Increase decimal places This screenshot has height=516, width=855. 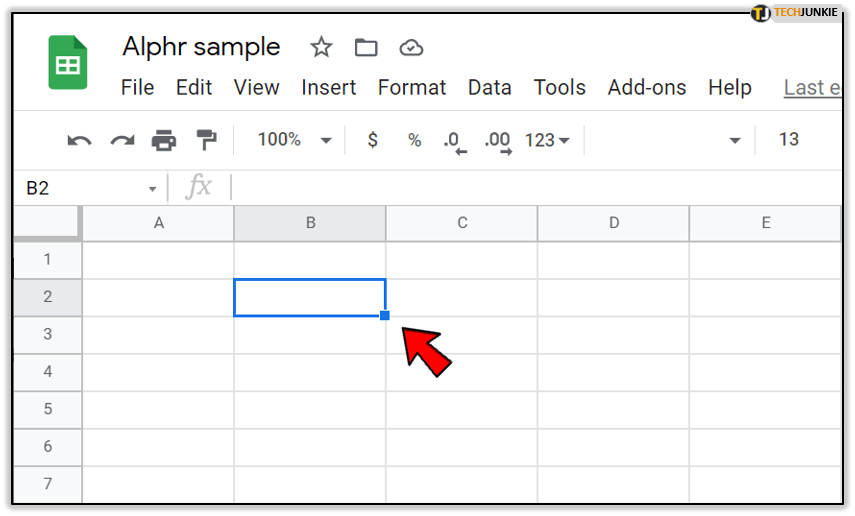pos(497,141)
